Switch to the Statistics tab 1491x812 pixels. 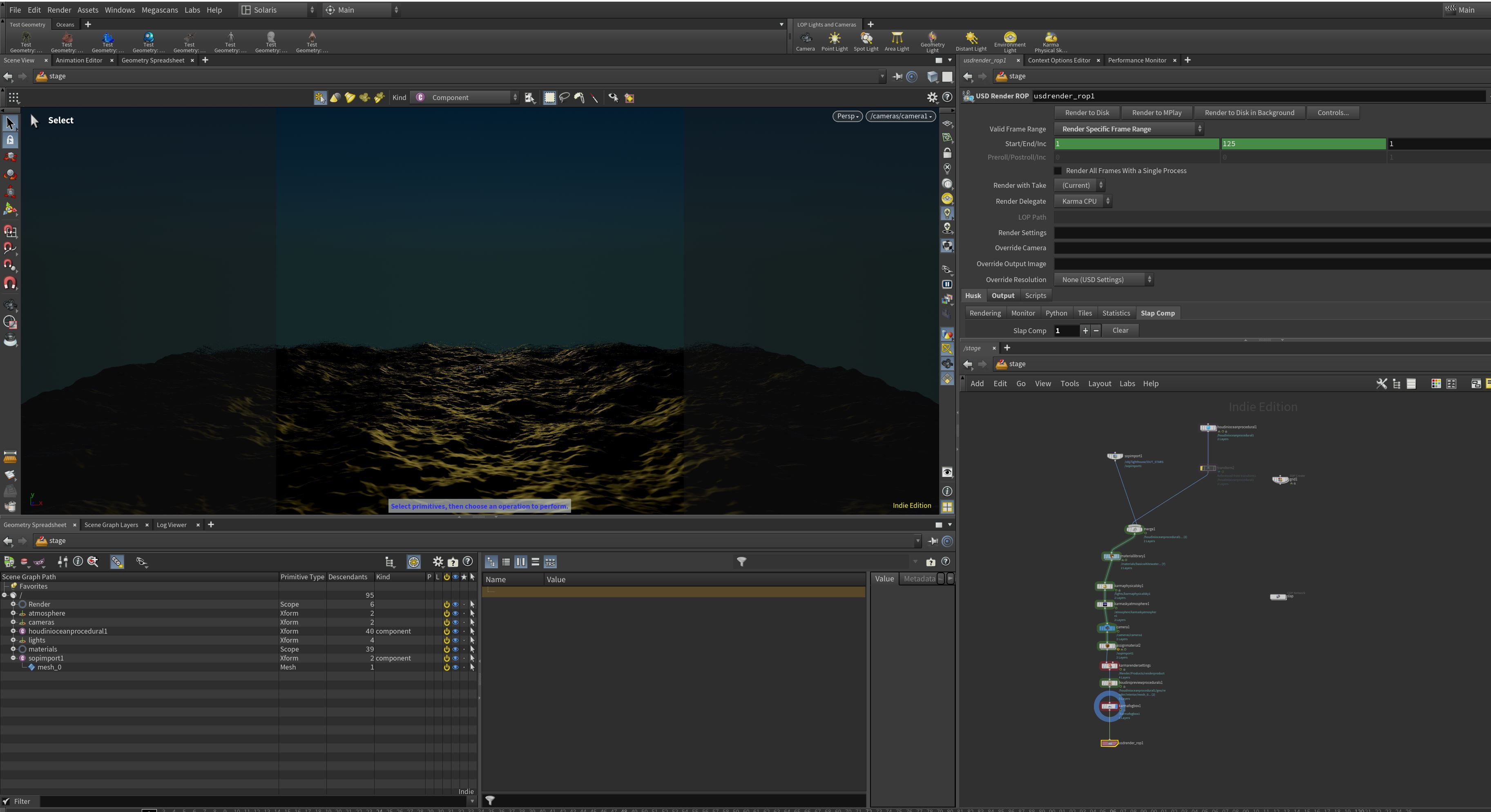1115,313
